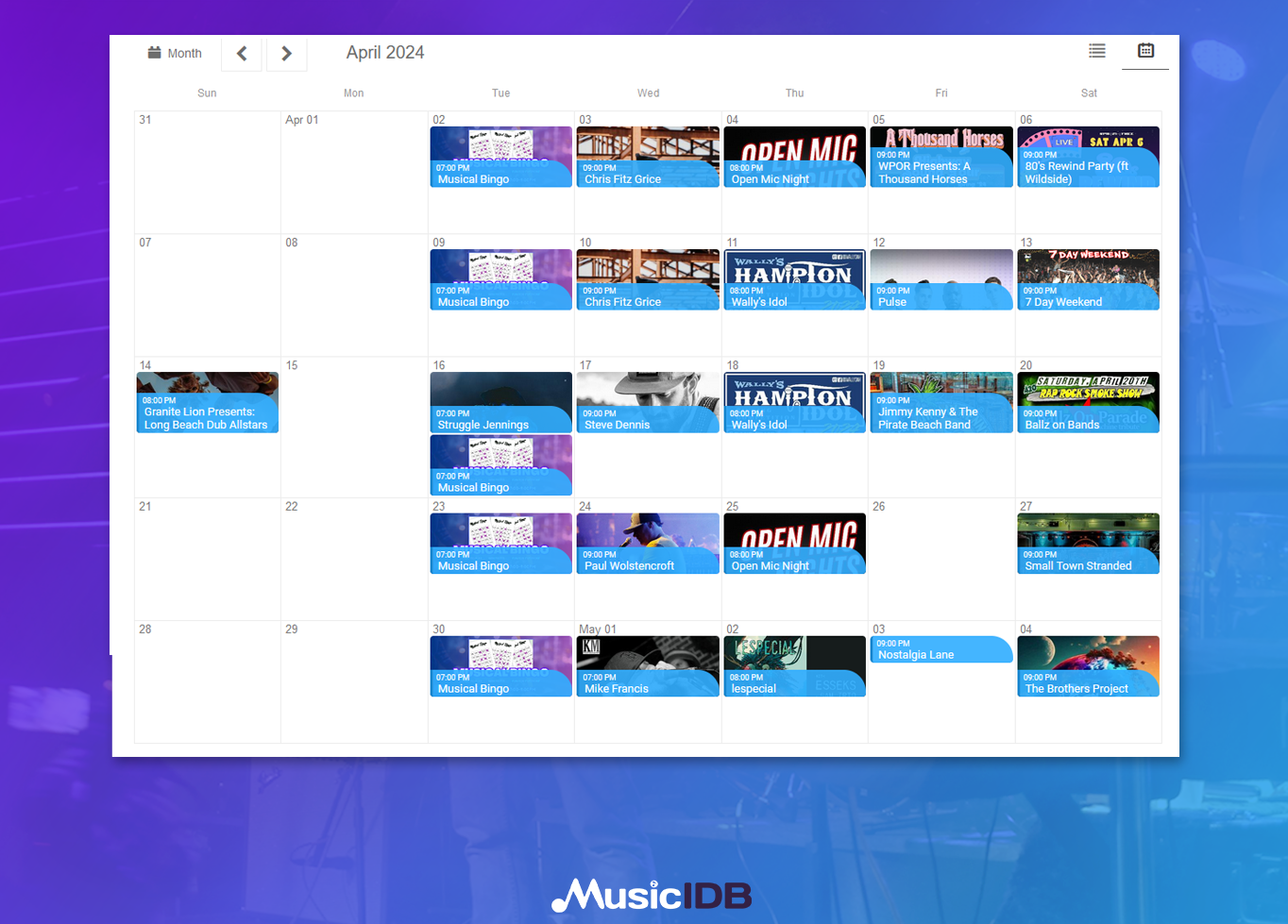1288x924 pixels.
Task: Open Musical Bingo event on April 16
Action: [501, 465]
